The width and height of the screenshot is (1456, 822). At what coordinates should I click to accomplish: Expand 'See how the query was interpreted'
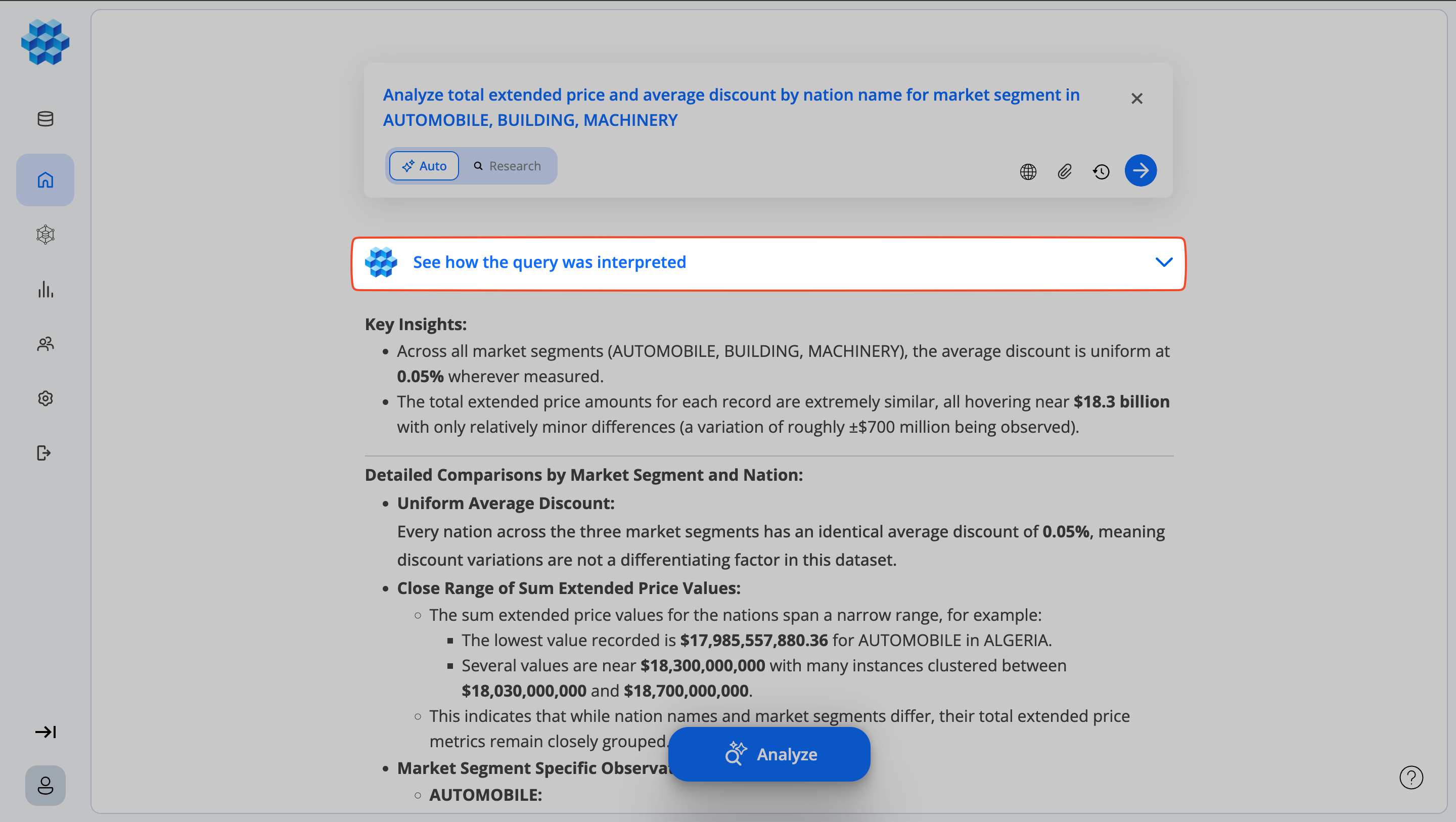pyautogui.click(x=550, y=262)
